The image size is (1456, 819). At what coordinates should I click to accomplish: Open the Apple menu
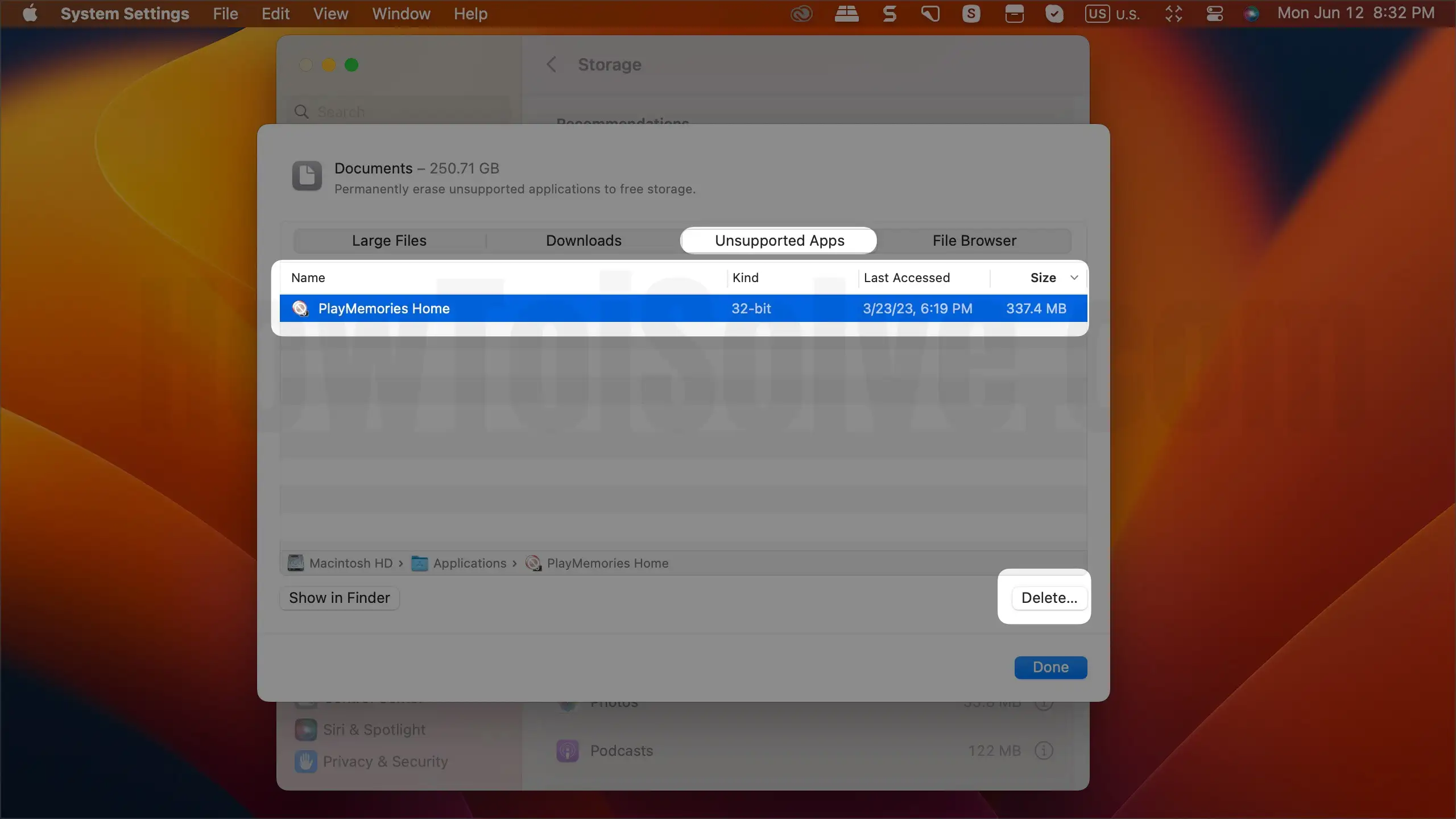[30, 14]
